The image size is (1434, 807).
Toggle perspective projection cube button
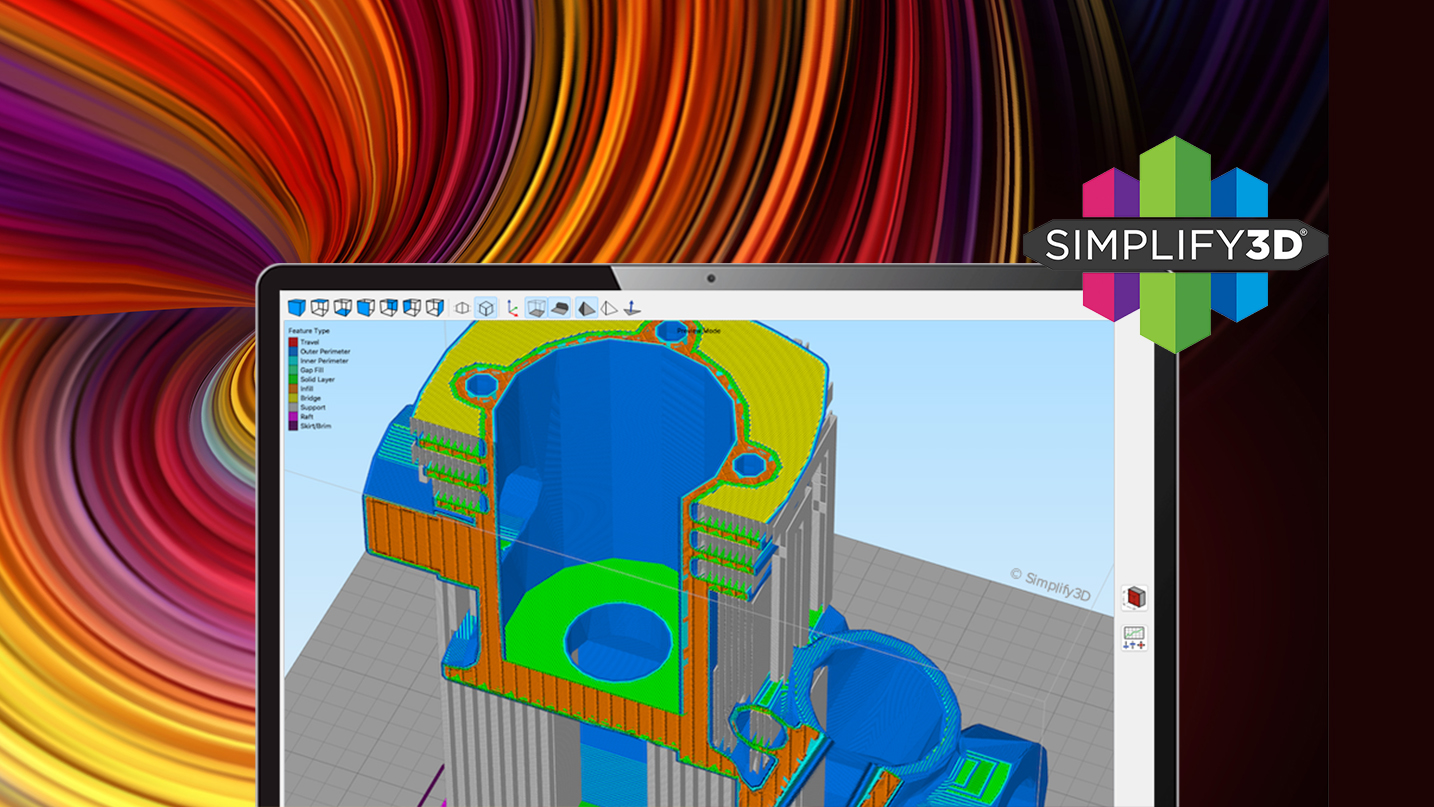pos(485,308)
